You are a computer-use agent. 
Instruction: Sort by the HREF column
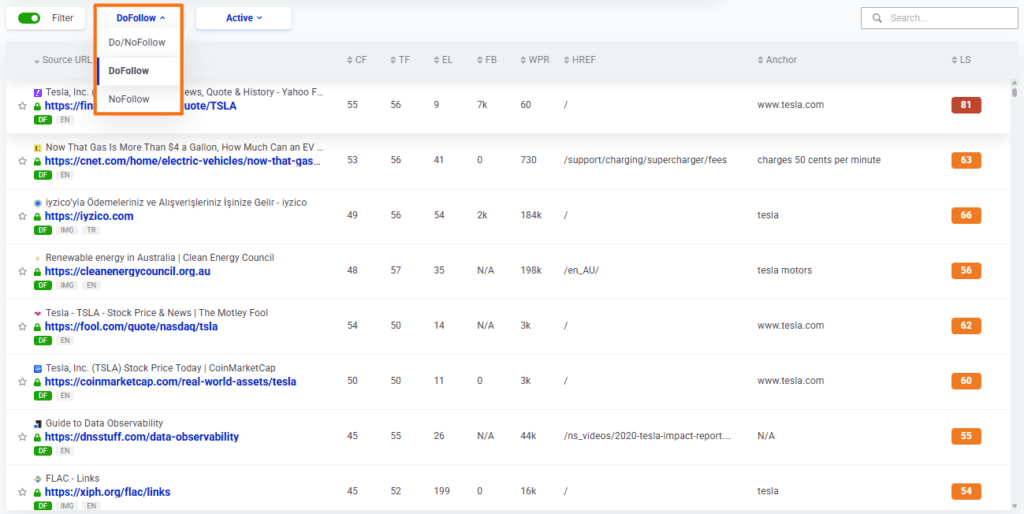coord(579,60)
